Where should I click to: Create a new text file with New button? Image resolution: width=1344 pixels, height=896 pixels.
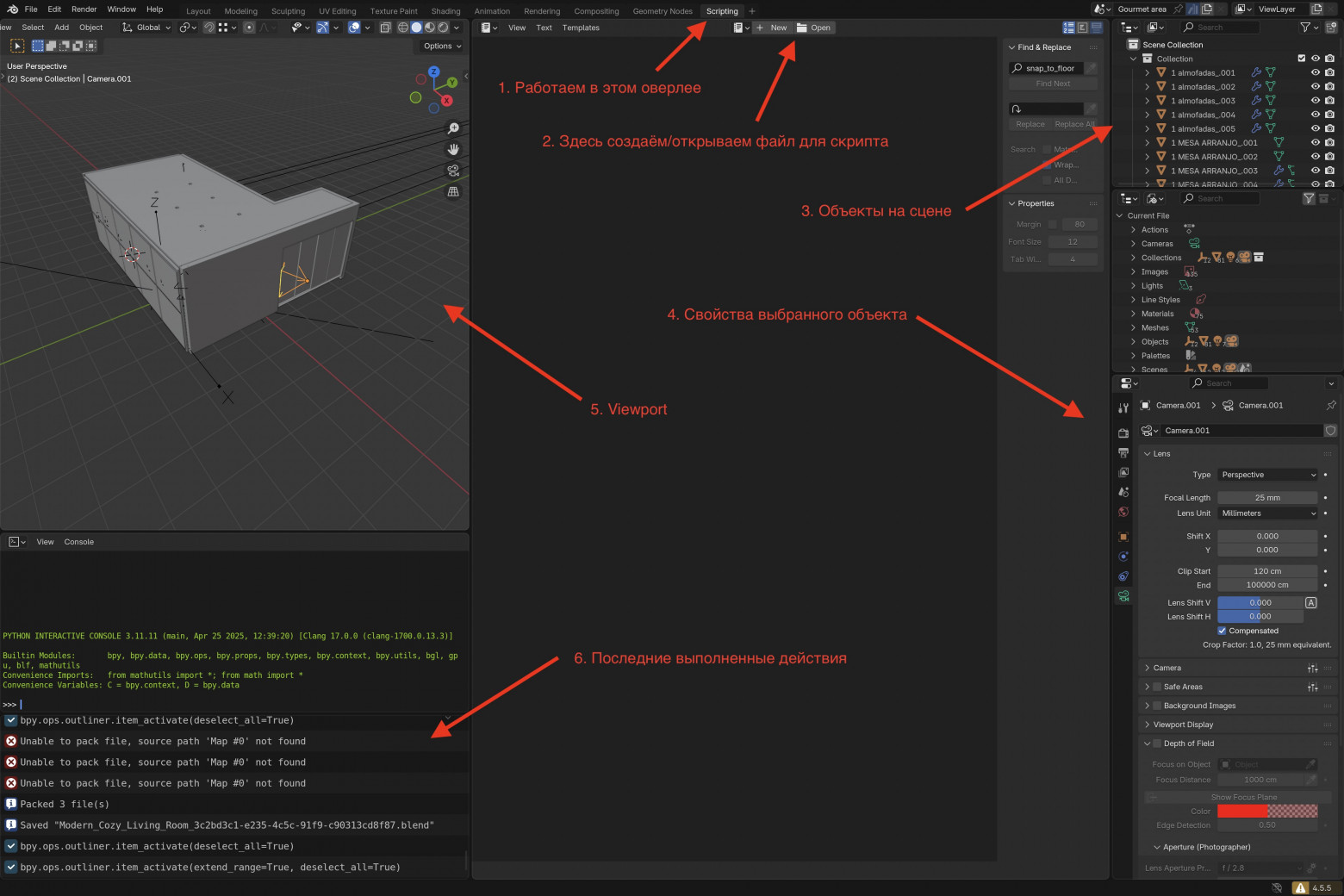coord(773,27)
